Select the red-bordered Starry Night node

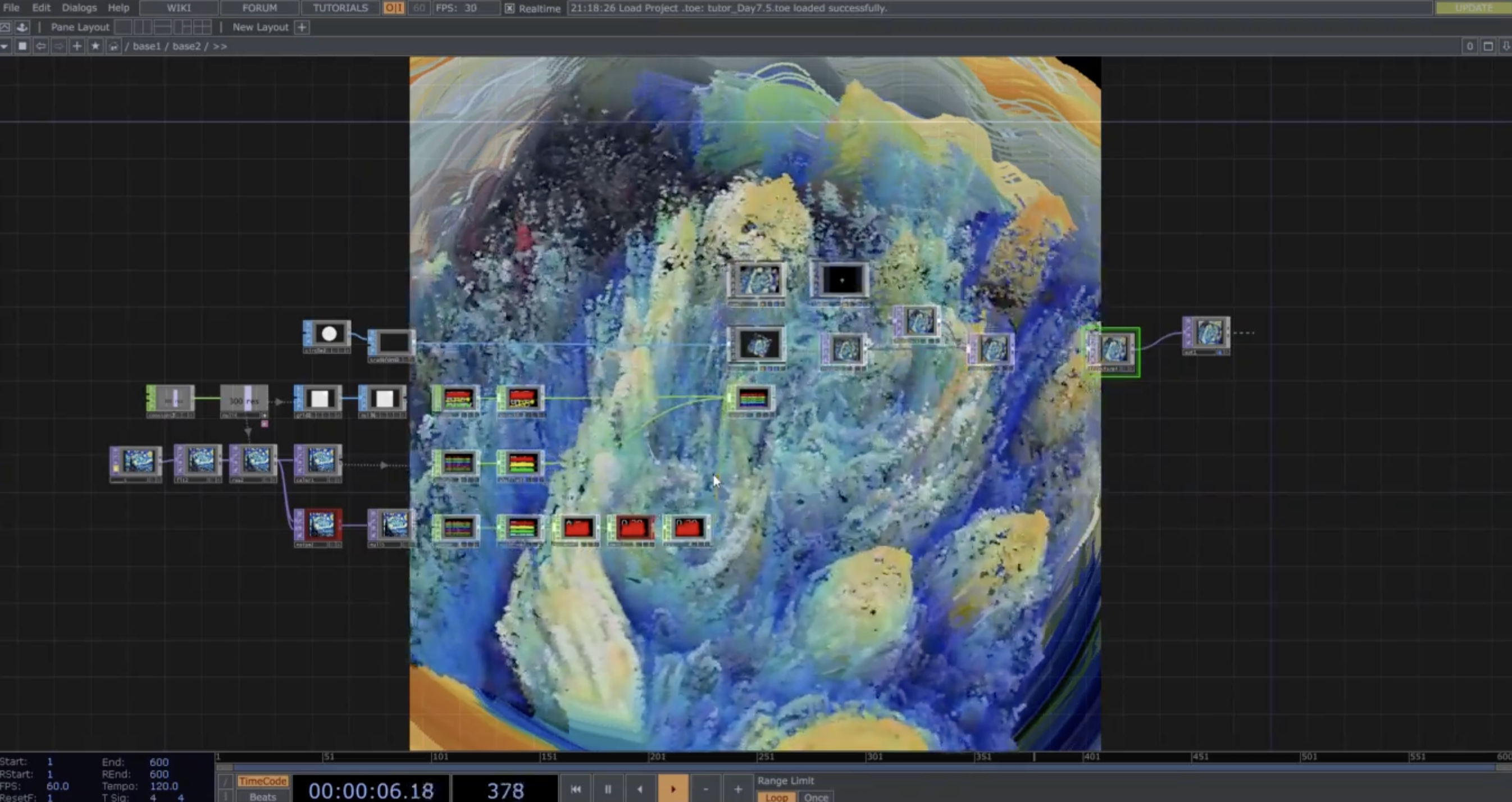(317, 527)
